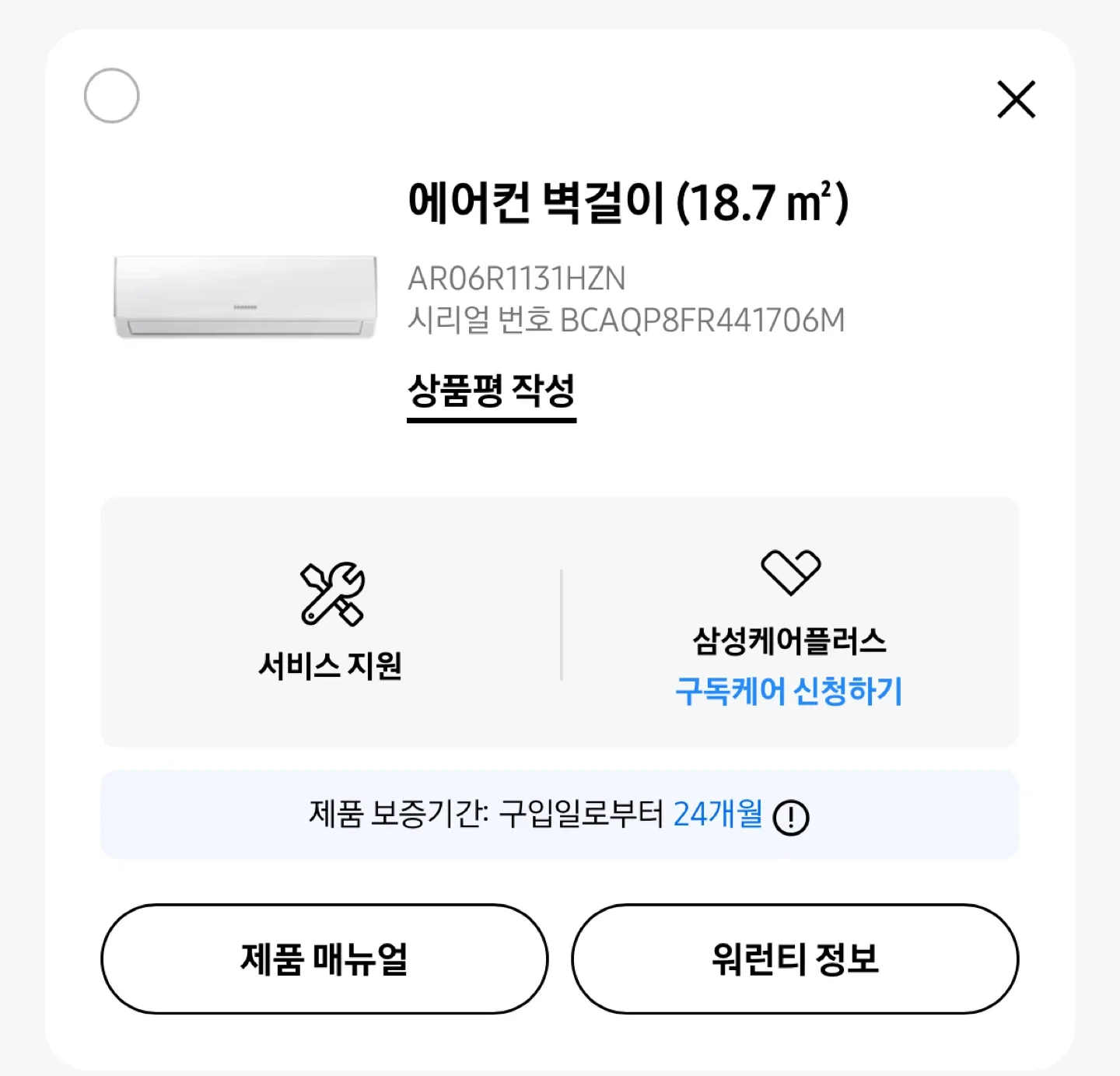Click the 에어컨 벽걸이 product title
This screenshot has width=1120, height=1076.
coord(537,202)
